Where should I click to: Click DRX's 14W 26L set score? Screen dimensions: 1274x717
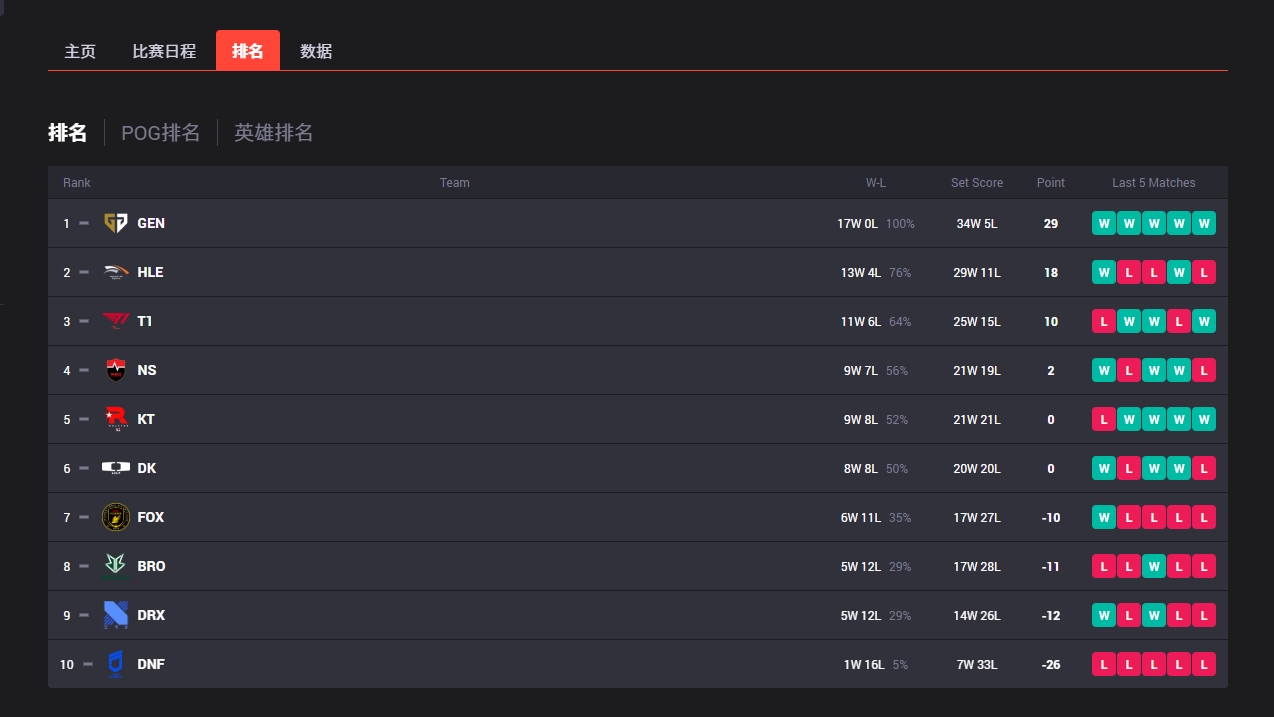pyautogui.click(x=977, y=616)
